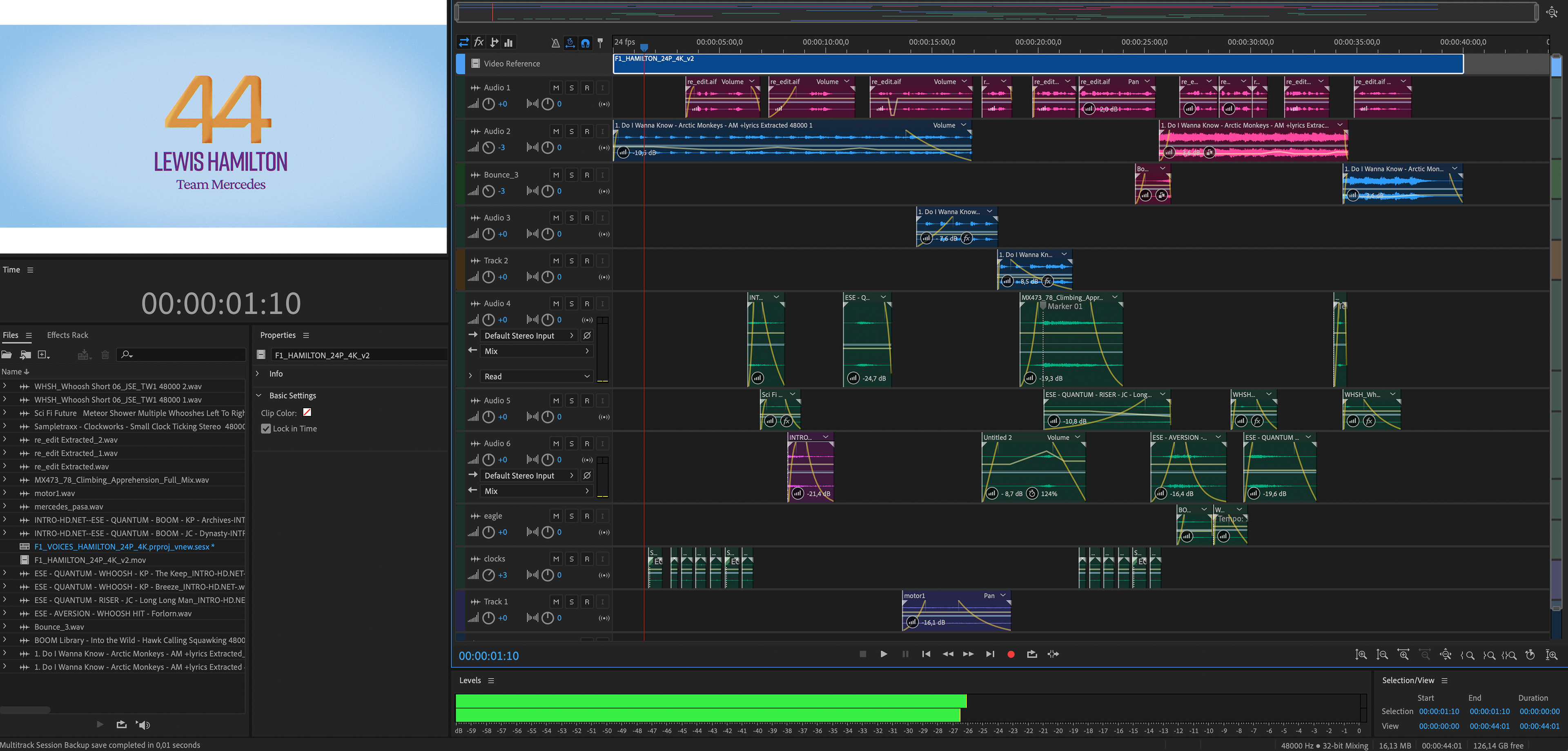Click Zoom to In Point icon

click(1468, 655)
